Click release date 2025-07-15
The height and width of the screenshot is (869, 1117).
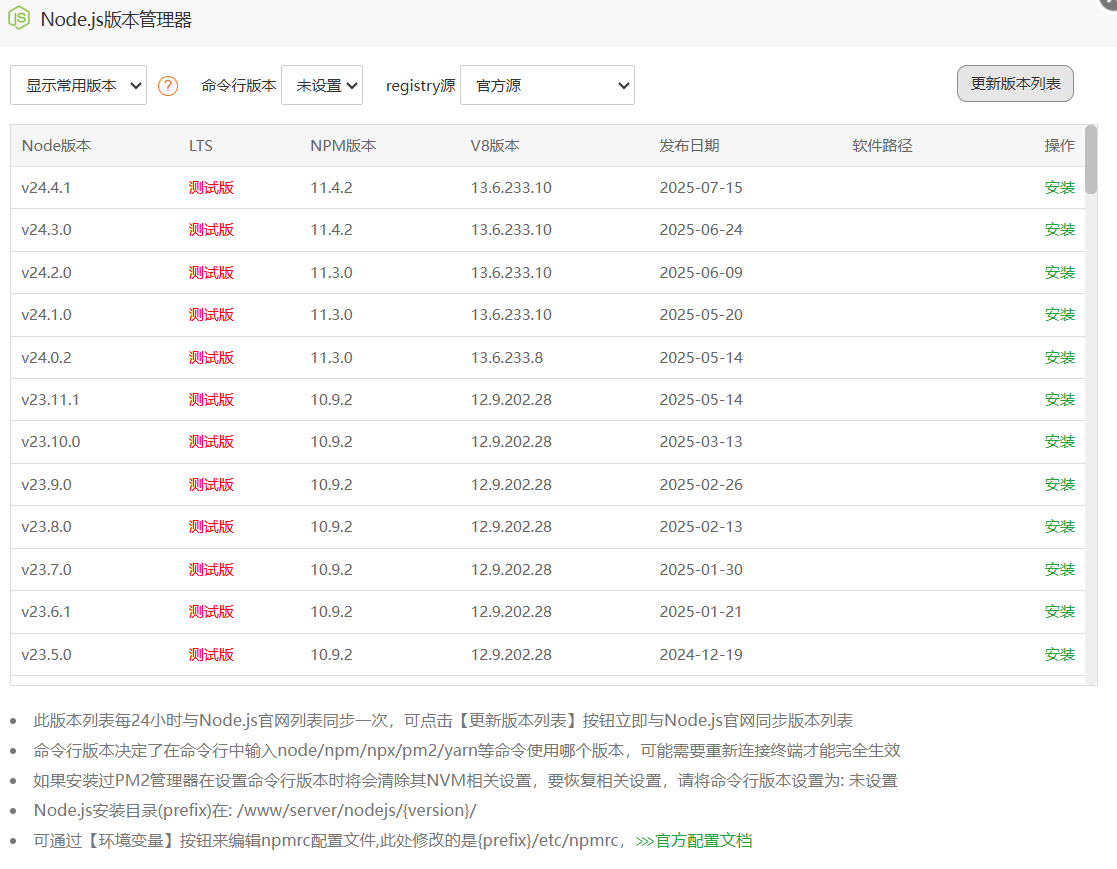701,187
